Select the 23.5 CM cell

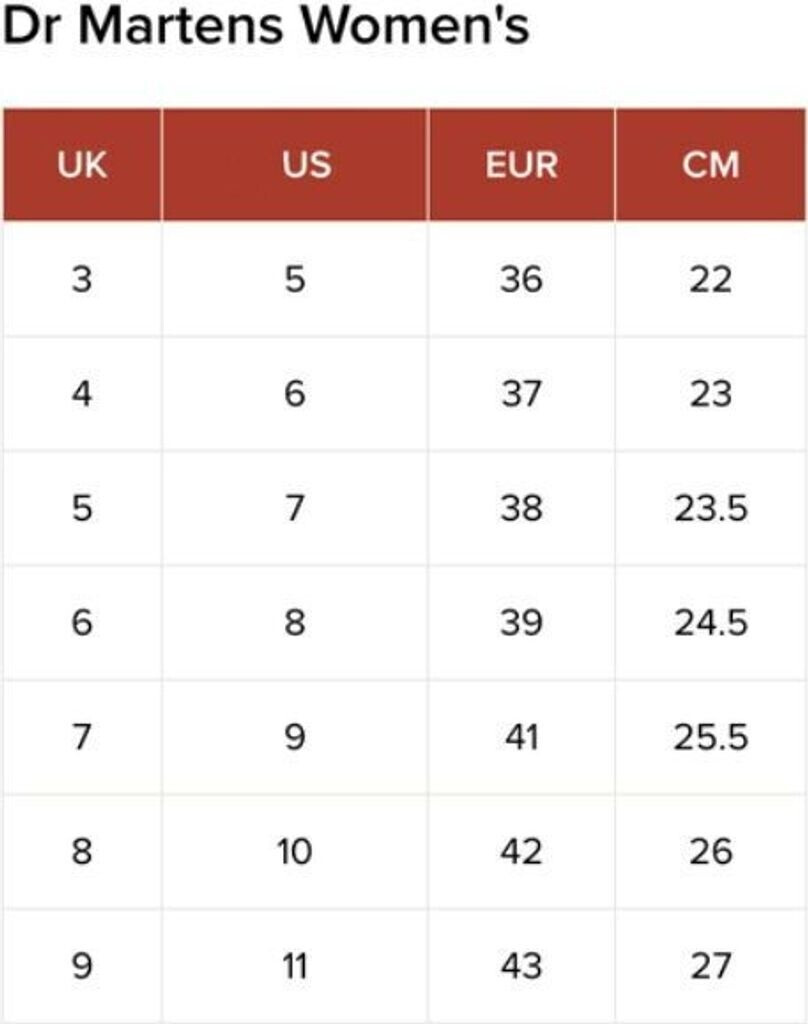pyautogui.click(x=711, y=509)
